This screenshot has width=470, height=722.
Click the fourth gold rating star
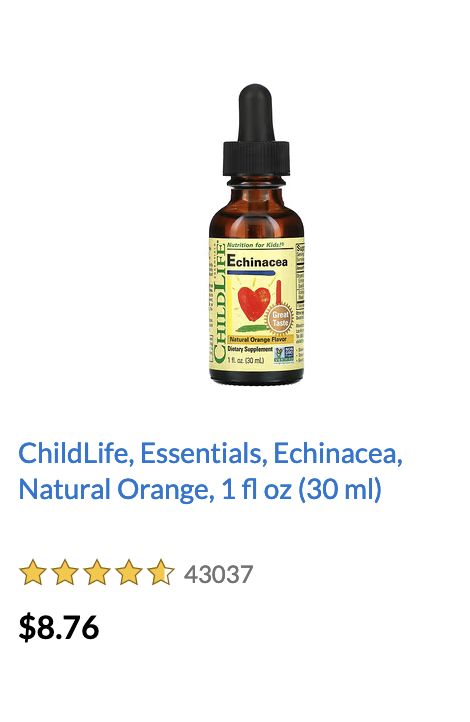pyautogui.click(x=129, y=572)
